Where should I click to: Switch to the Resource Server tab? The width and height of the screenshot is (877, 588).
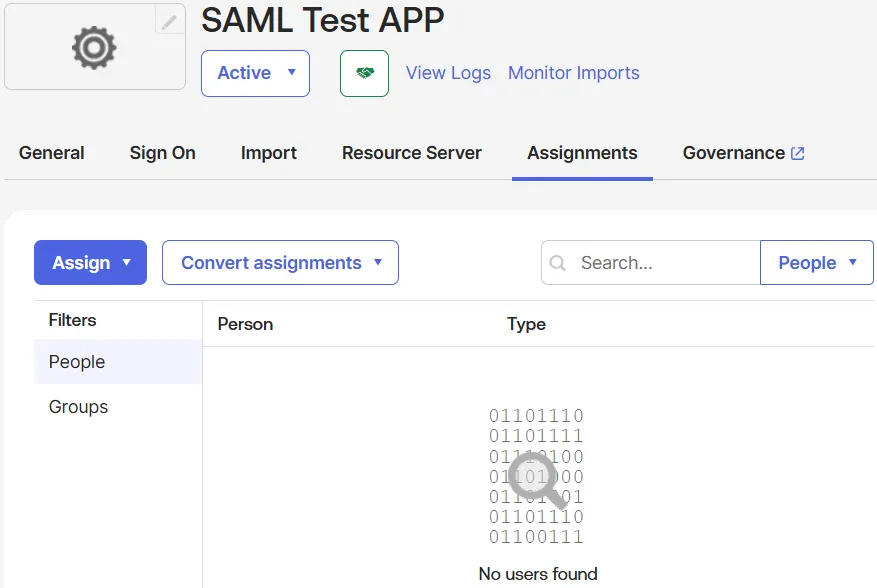(412, 153)
